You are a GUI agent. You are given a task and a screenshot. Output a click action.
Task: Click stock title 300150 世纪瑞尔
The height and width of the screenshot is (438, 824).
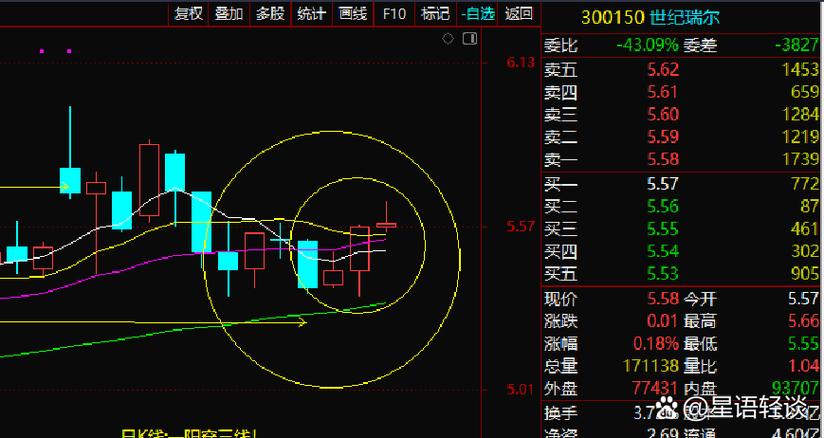tap(651, 17)
